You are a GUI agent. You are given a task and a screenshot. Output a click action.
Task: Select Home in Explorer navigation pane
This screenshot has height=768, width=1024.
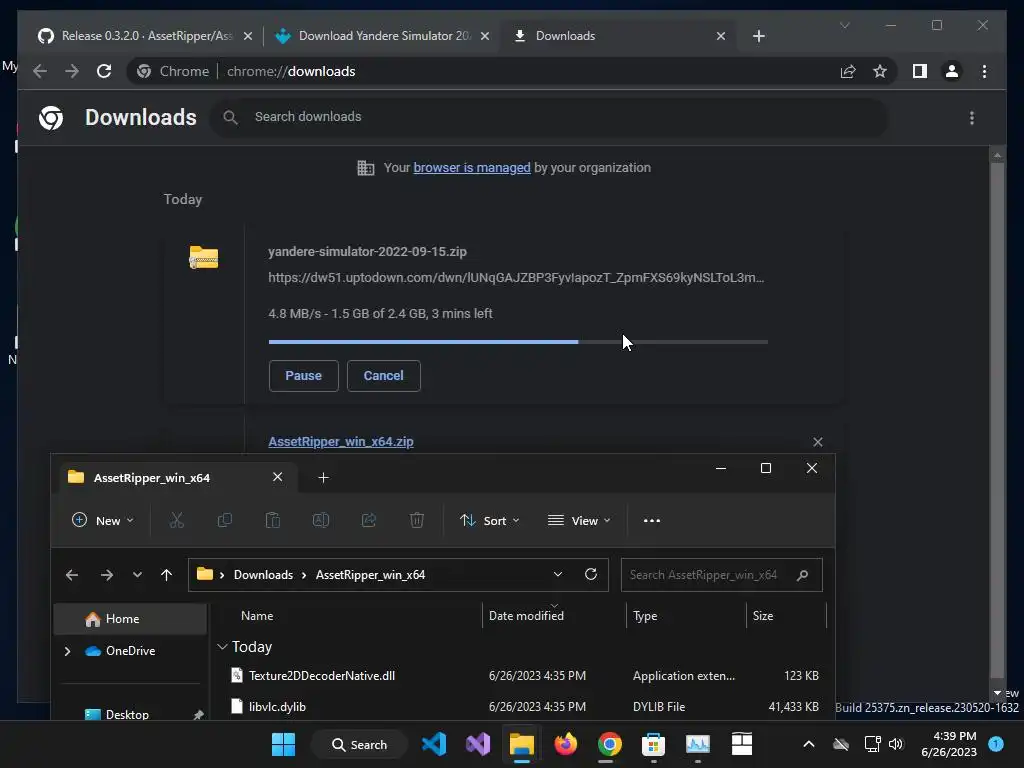pyautogui.click(x=131, y=618)
